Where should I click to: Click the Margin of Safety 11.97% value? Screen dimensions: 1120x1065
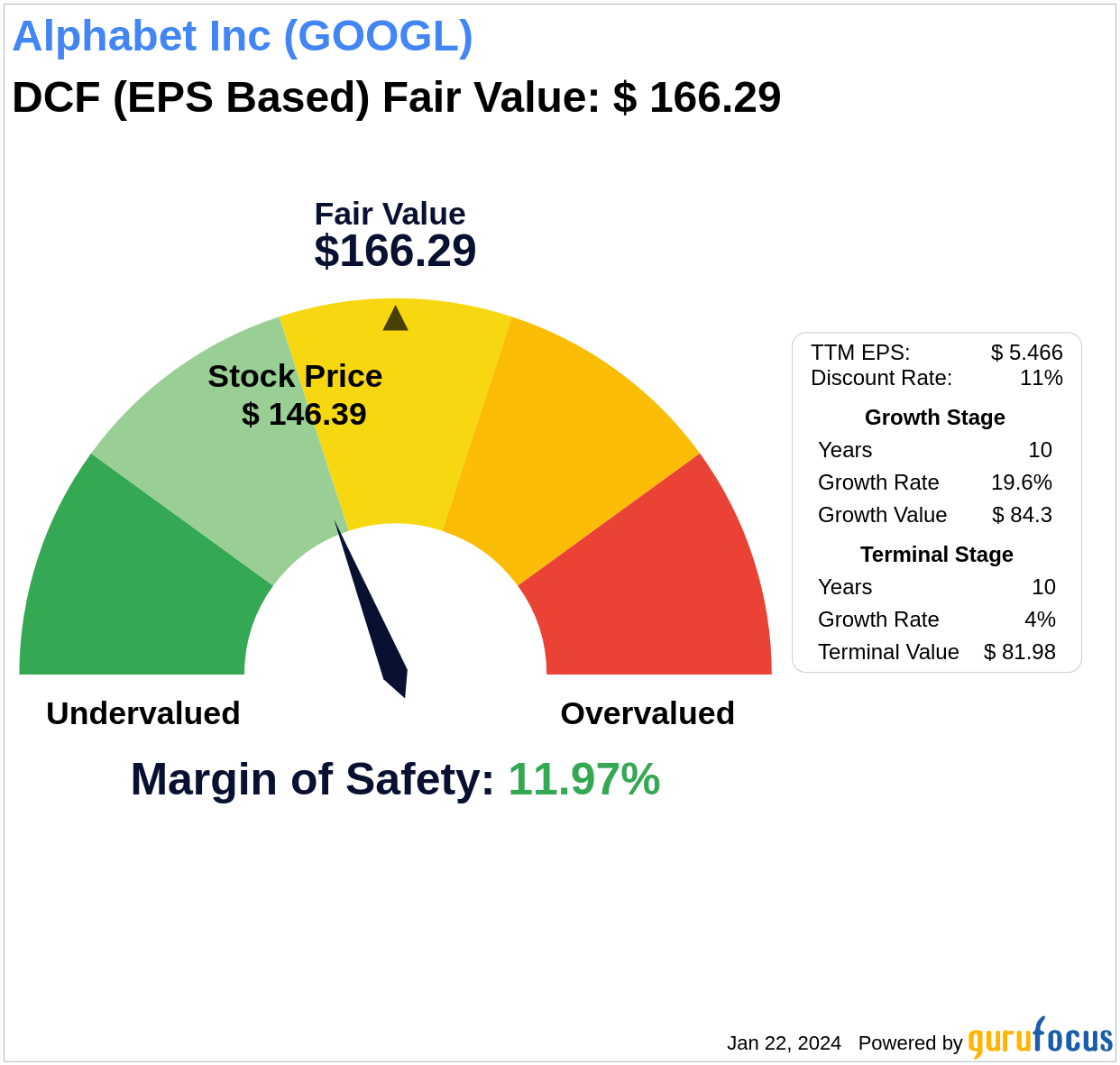(x=583, y=779)
